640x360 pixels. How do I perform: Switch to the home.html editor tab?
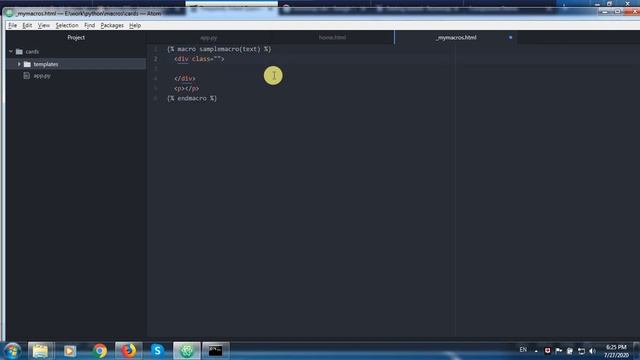tap(332, 38)
